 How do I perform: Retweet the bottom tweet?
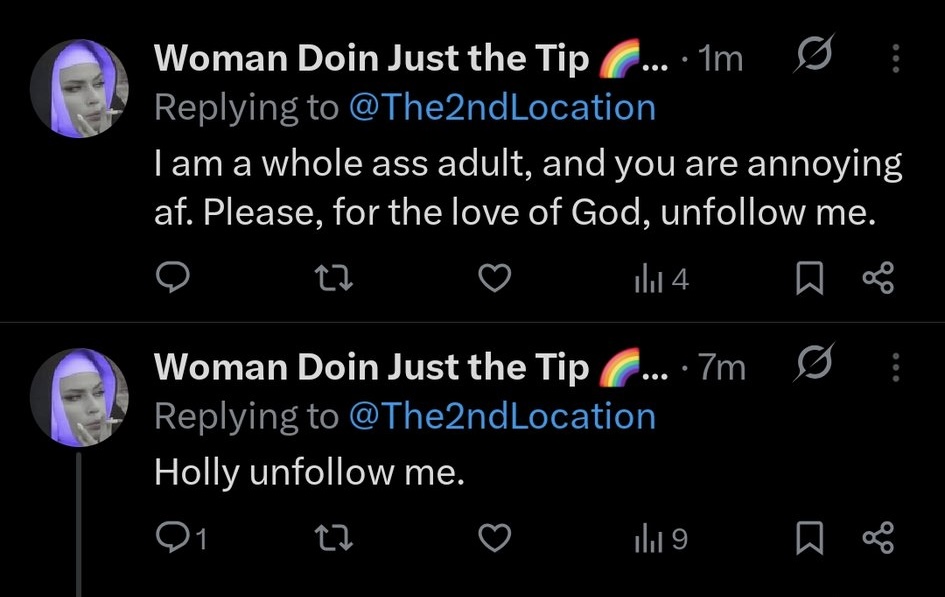click(333, 538)
